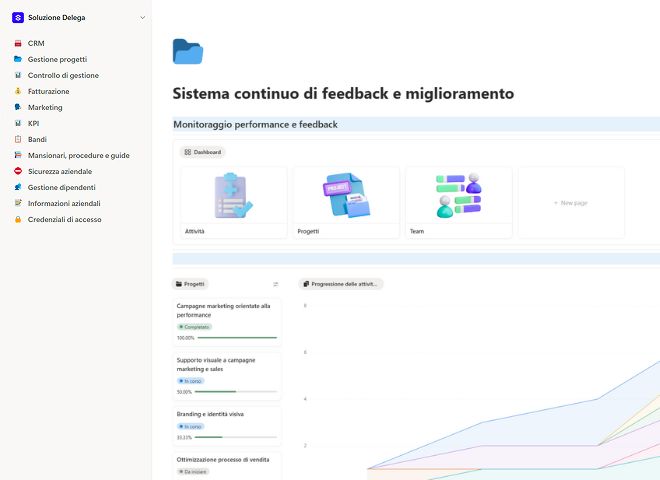Expand the Soluzione Delega workspace switcher chevron
The height and width of the screenshot is (480, 660).
[x=143, y=18]
